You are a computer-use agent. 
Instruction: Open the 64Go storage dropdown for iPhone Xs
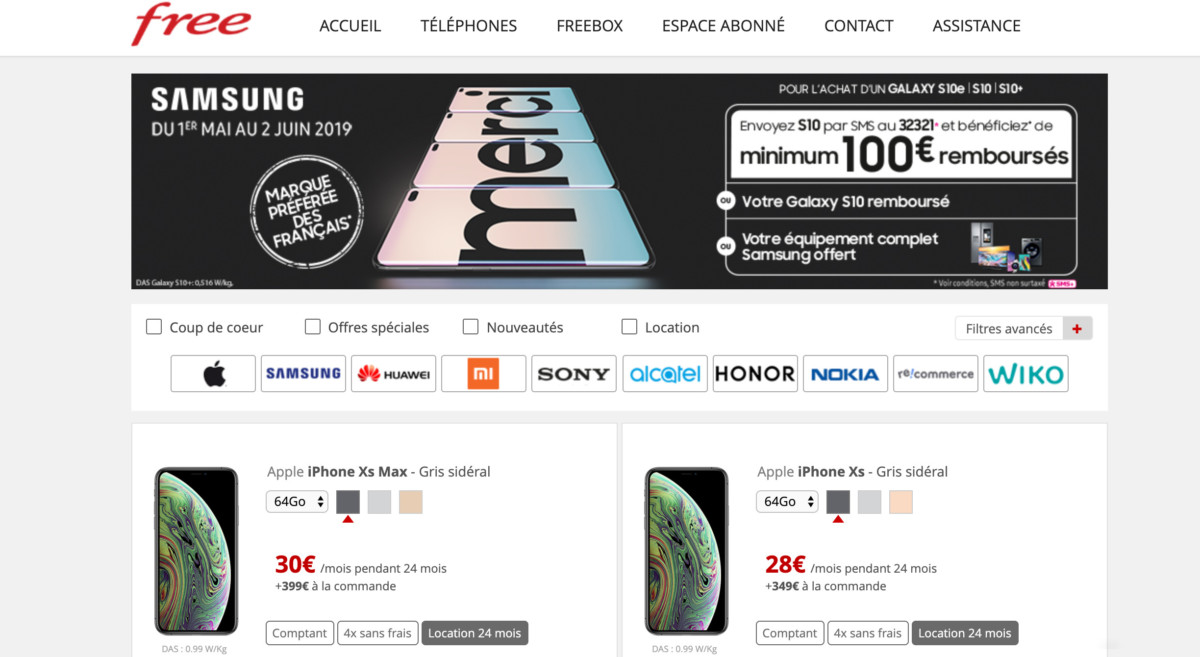click(788, 502)
